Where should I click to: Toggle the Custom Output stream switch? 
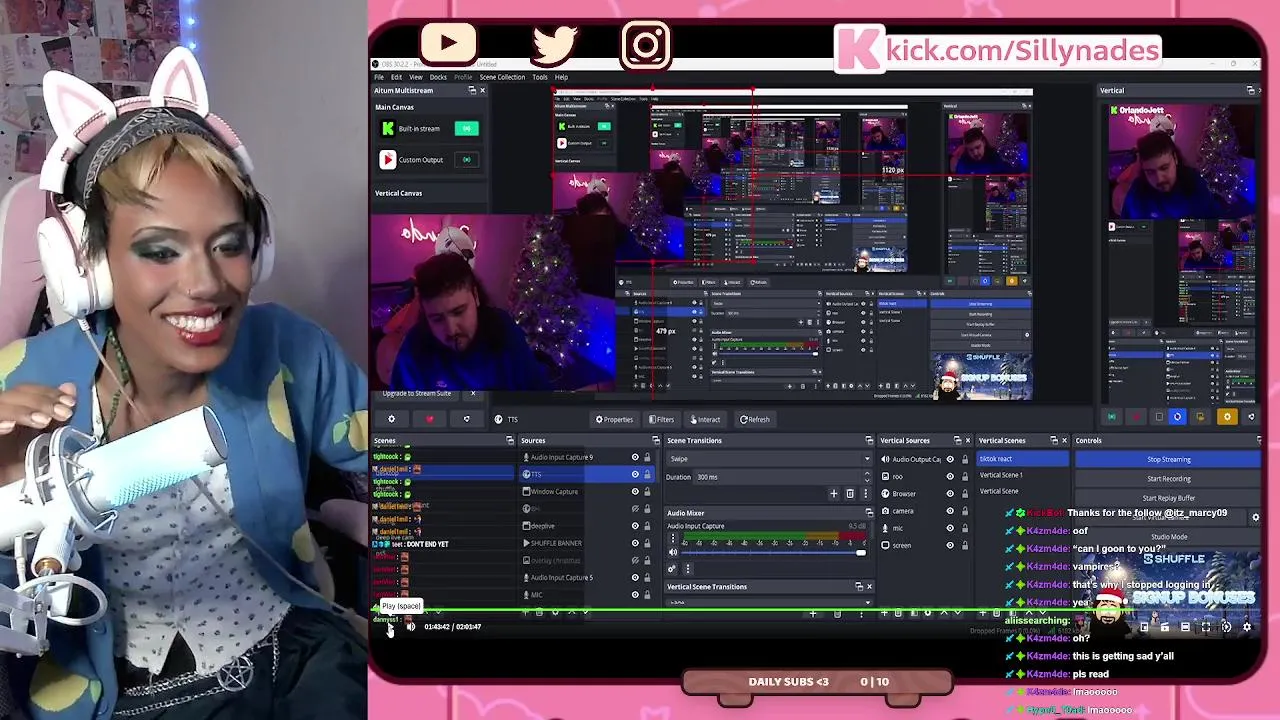(466, 159)
